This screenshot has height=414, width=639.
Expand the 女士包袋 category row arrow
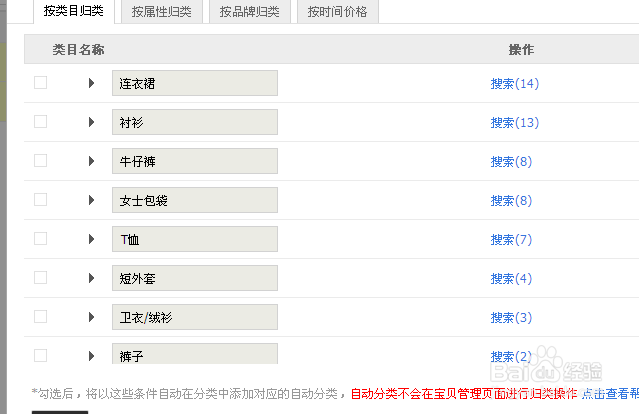coord(91,200)
